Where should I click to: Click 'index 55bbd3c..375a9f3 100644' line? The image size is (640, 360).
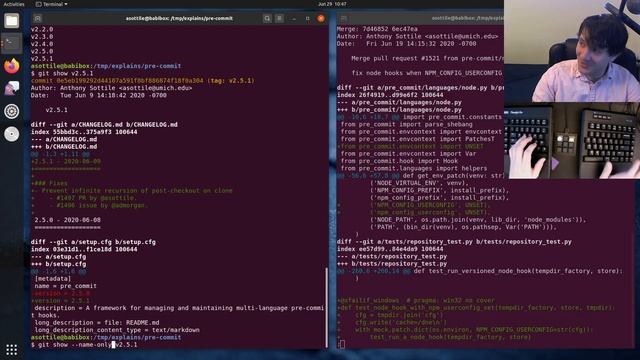pyautogui.click(x=84, y=132)
